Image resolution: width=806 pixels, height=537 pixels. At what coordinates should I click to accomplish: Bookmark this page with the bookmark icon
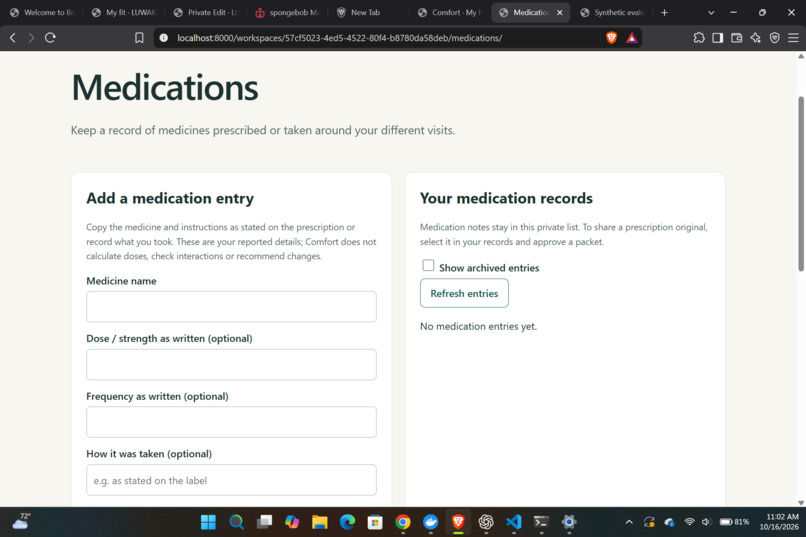coord(139,38)
